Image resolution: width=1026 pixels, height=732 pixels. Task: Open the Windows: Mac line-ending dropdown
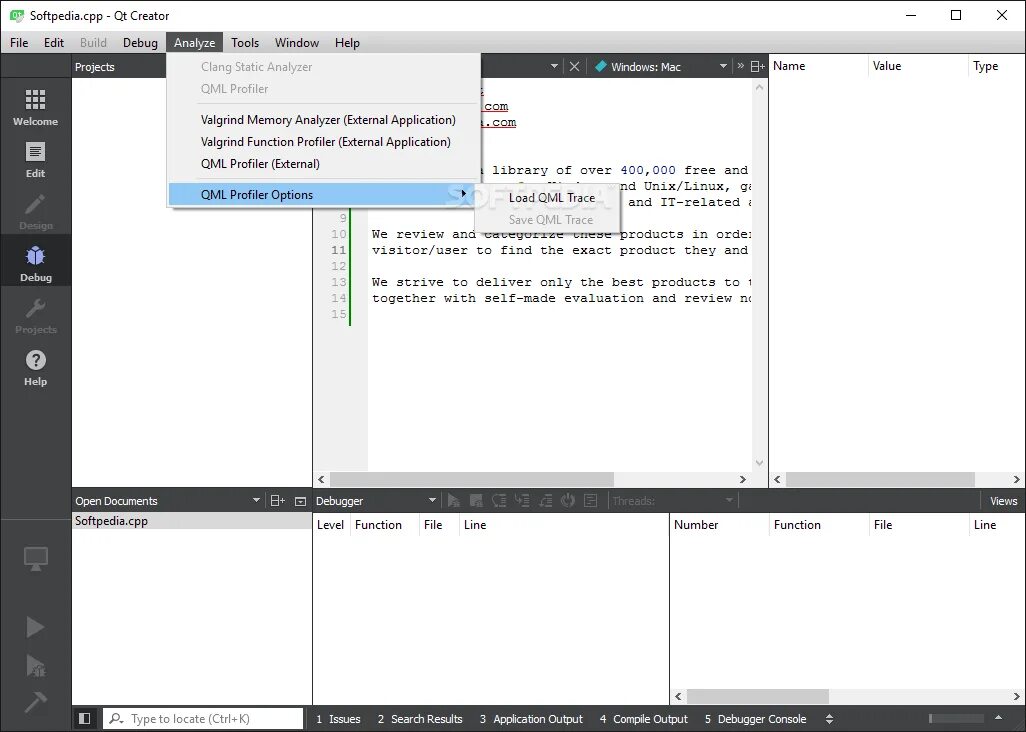click(723, 67)
